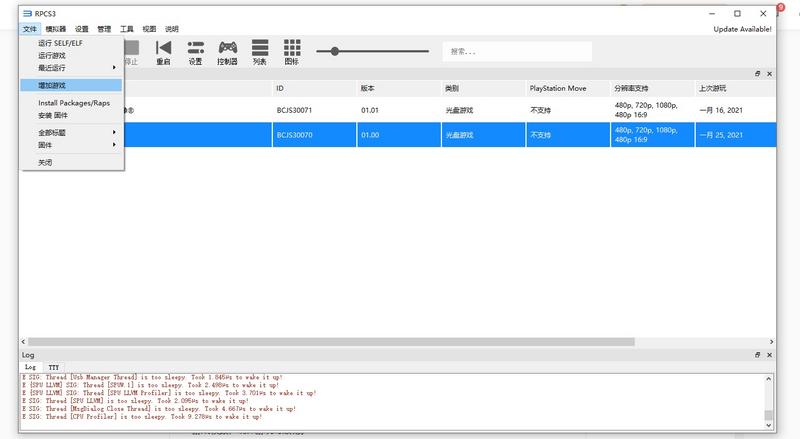800x439 pixels.
Task: Maximize the RPCS3 window
Action: pos(737,14)
